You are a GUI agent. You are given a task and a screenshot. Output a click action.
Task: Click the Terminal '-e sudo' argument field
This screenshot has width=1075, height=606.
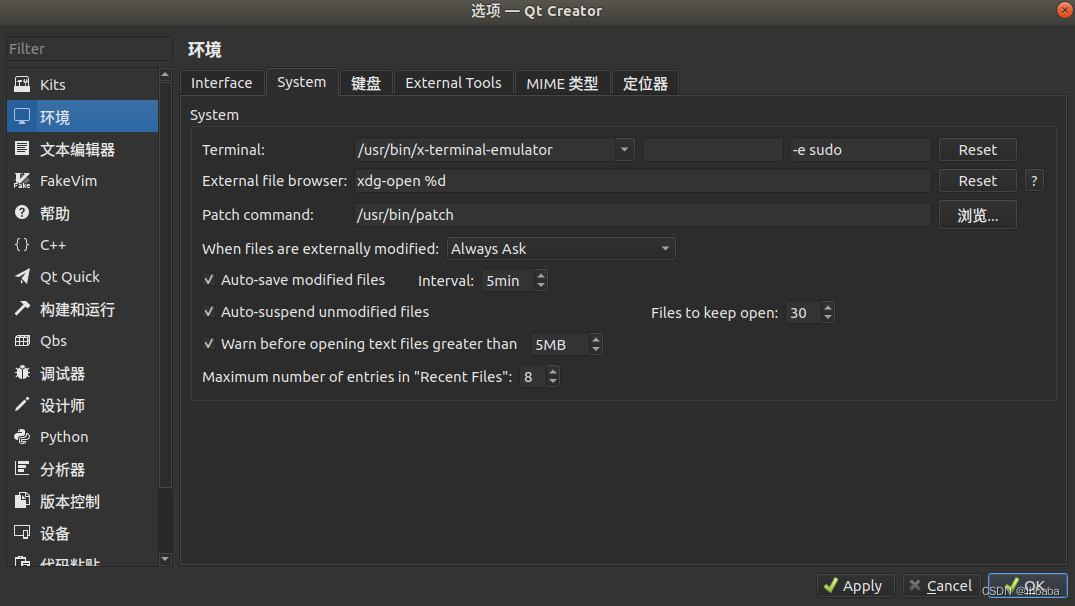[860, 149]
